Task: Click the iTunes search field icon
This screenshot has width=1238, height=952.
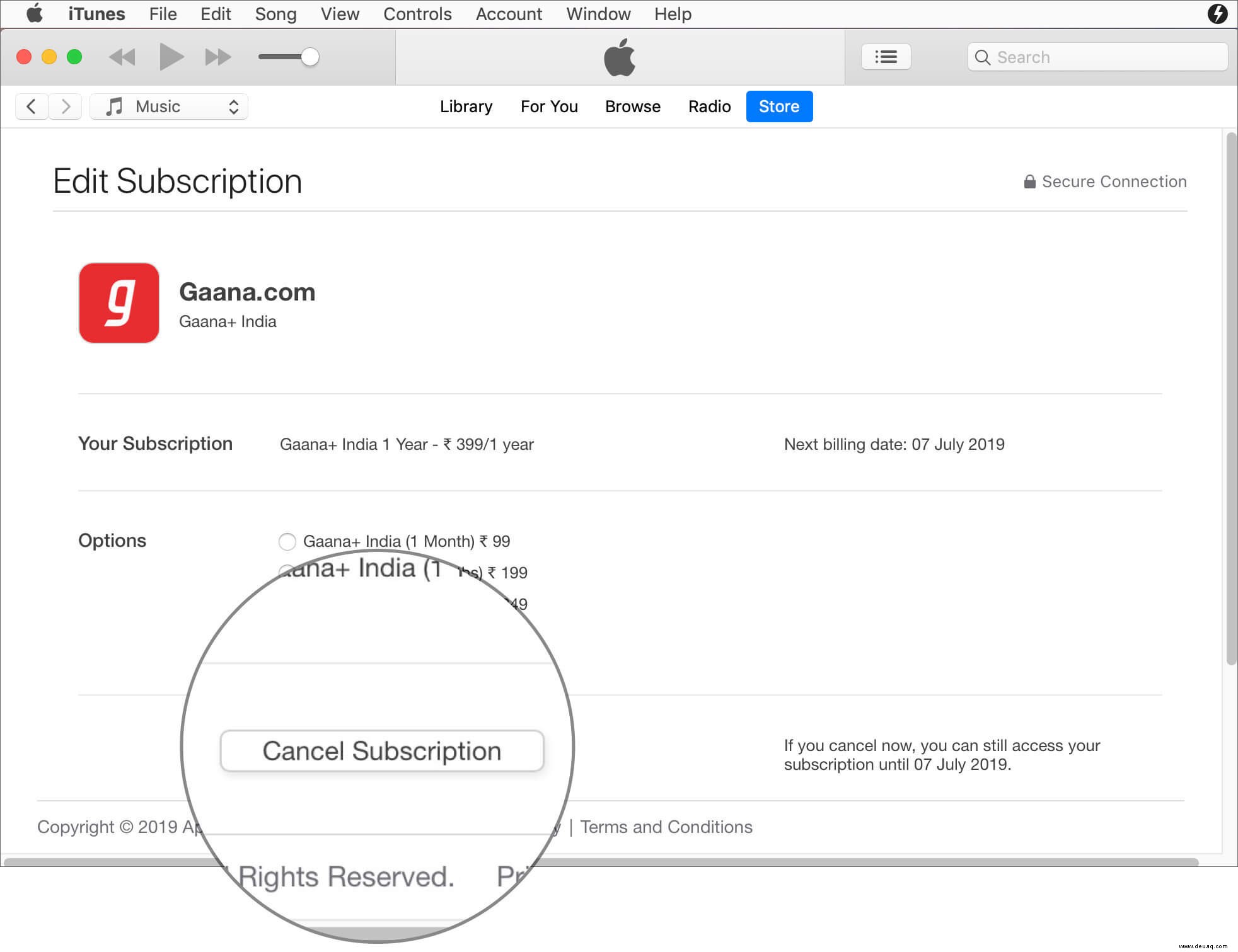Action: coord(984,57)
